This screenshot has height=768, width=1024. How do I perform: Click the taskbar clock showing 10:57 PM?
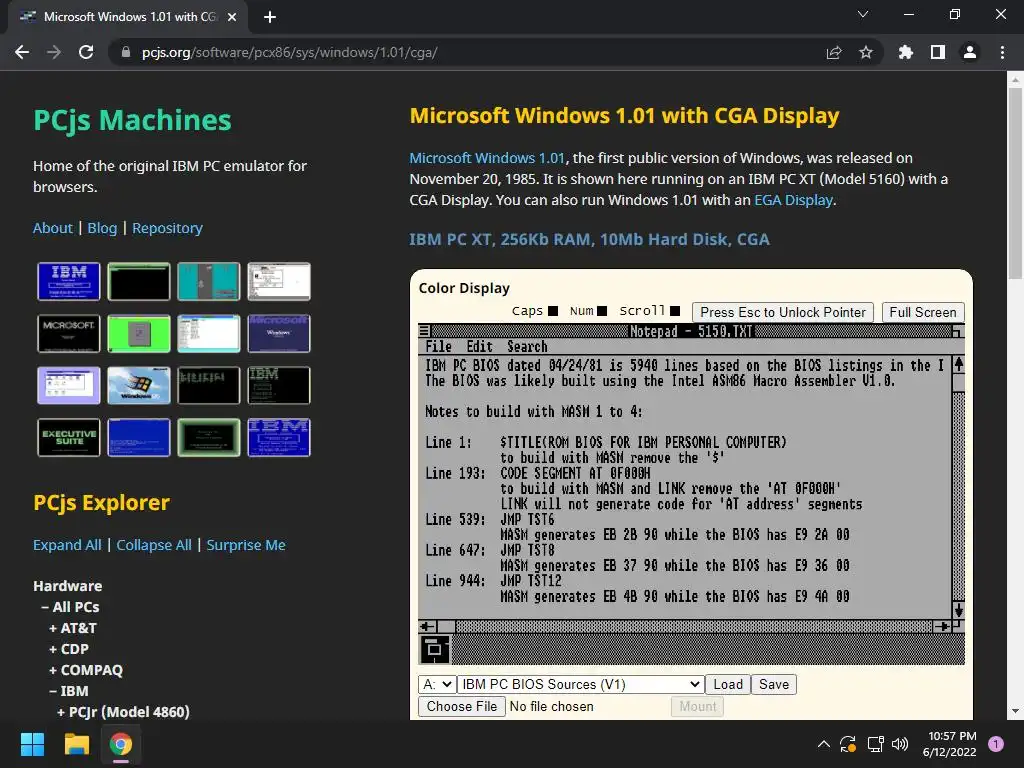[x=950, y=744]
